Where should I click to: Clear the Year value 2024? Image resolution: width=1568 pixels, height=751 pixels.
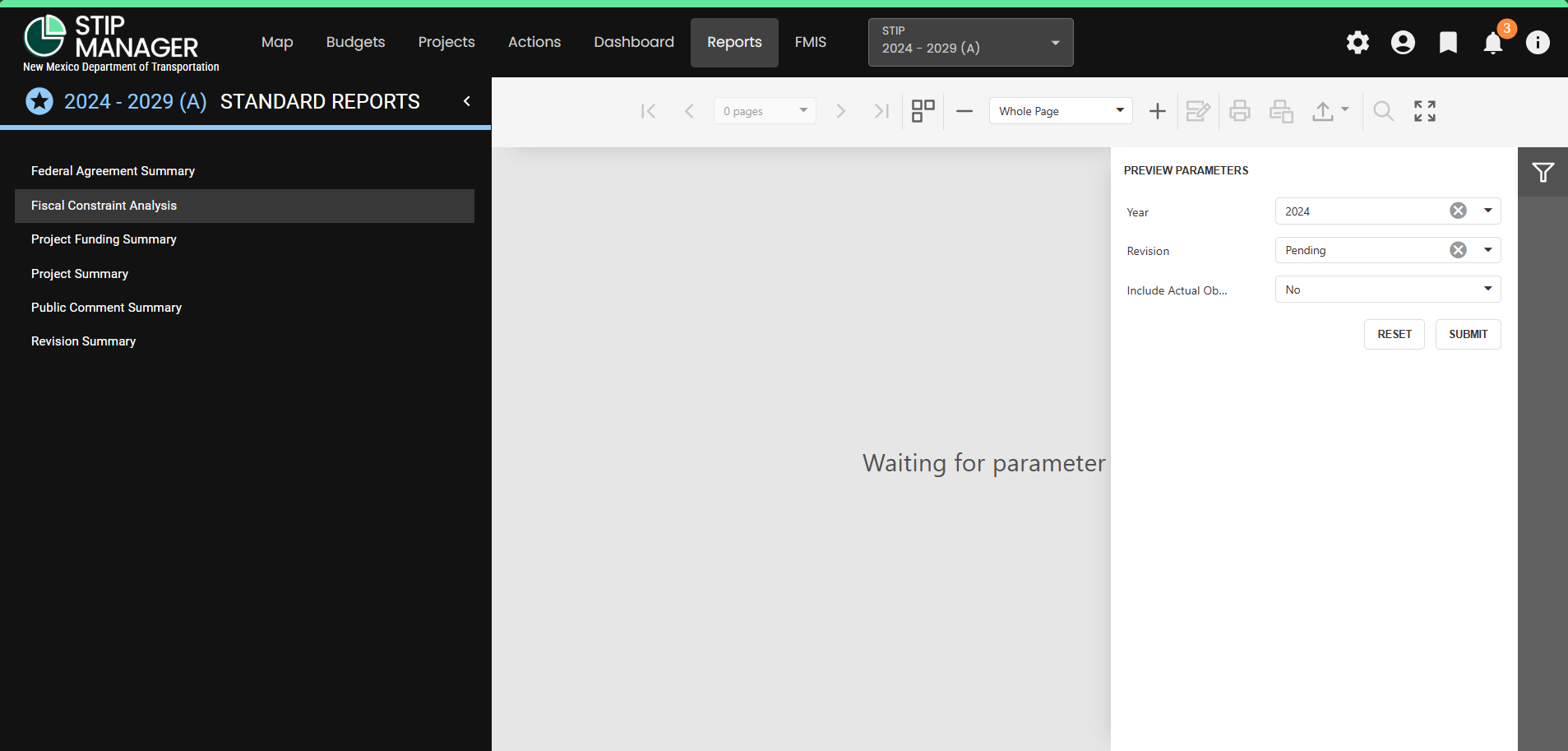pos(1458,211)
